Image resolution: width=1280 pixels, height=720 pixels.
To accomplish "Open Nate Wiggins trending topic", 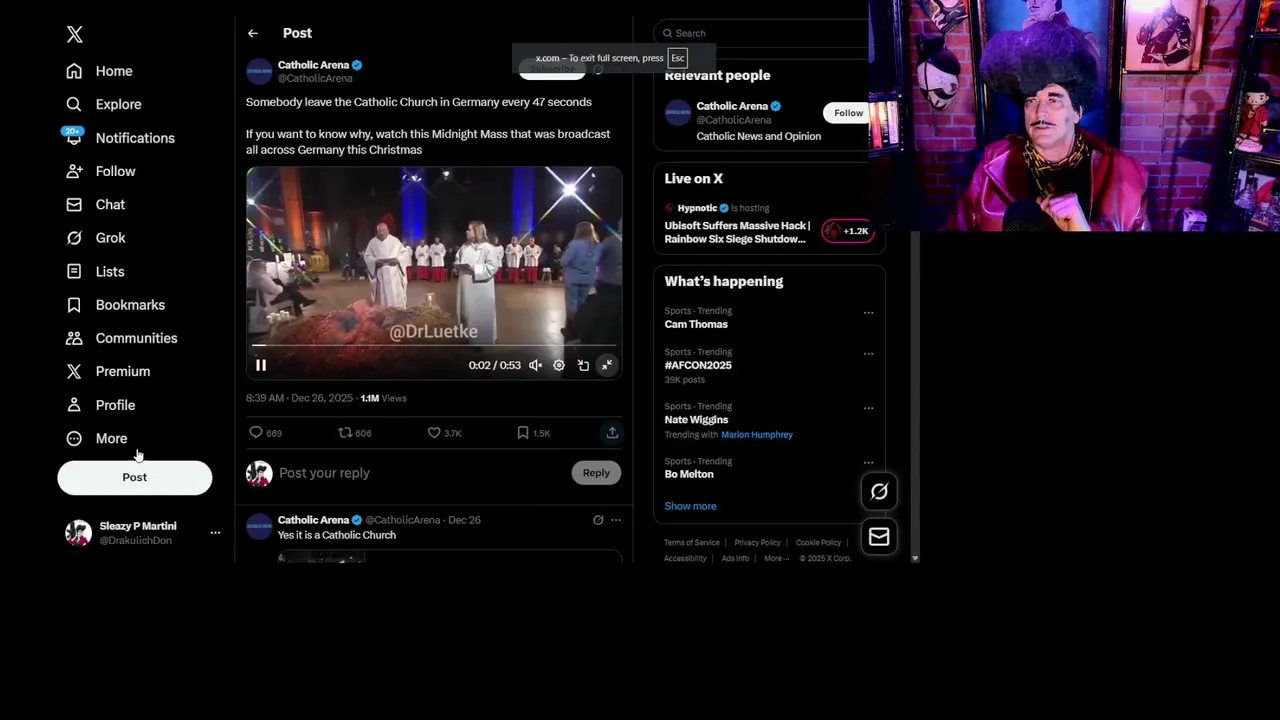I will (696, 420).
